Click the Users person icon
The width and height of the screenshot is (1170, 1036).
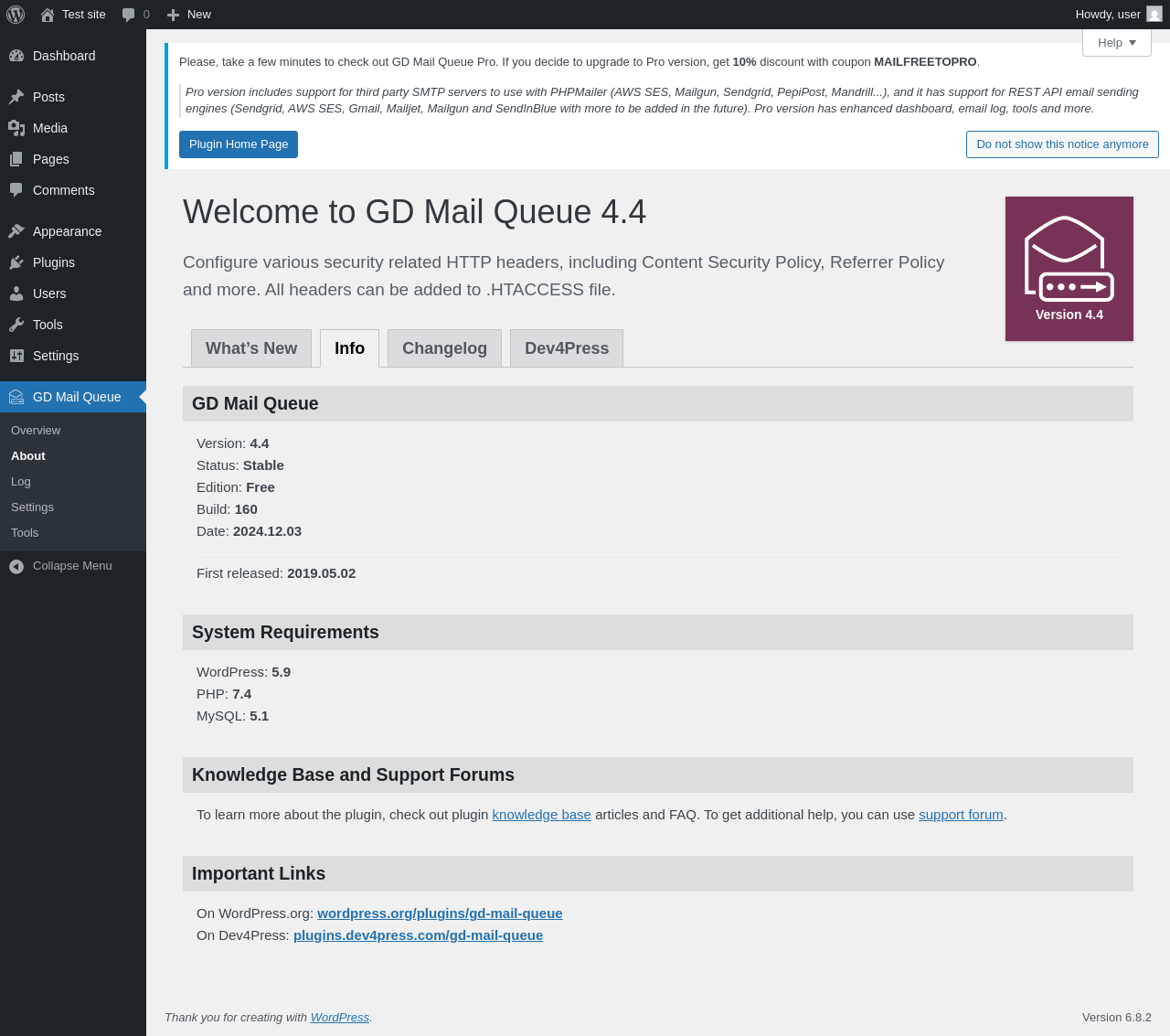pos(16,294)
